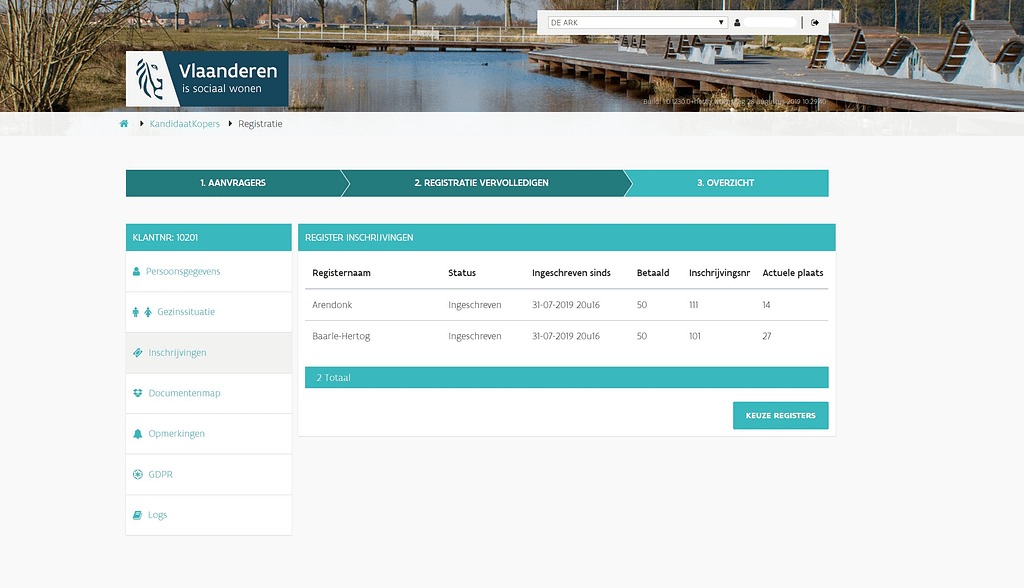Click the family icon beside Gezinssituatie
The image size is (1024, 588).
(x=142, y=312)
